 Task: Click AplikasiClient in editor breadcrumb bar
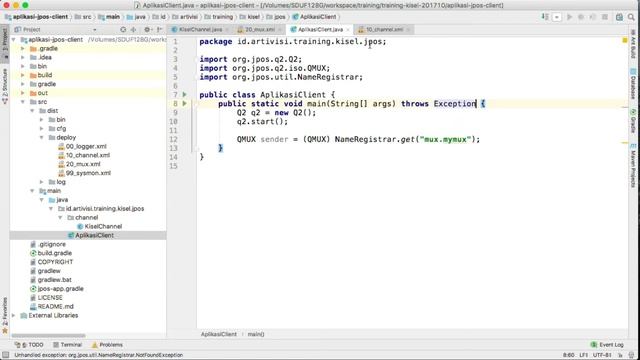pos(219,334)
